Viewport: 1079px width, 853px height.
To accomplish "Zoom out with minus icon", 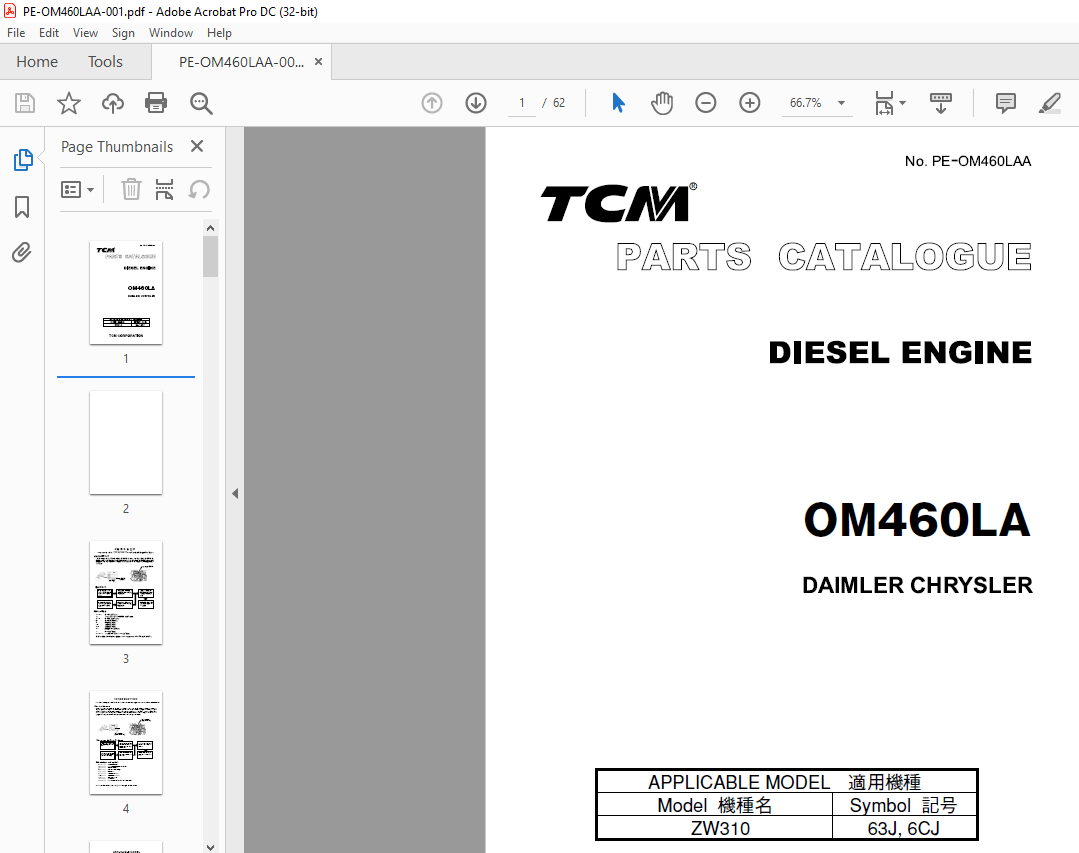I will pyautogui.click(x=705, y=103).
